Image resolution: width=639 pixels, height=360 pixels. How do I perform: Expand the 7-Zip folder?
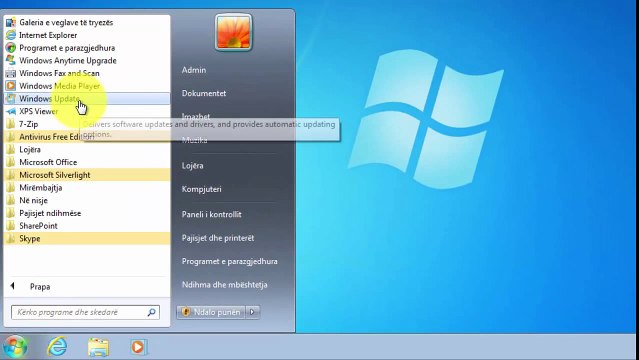point(87,124)
